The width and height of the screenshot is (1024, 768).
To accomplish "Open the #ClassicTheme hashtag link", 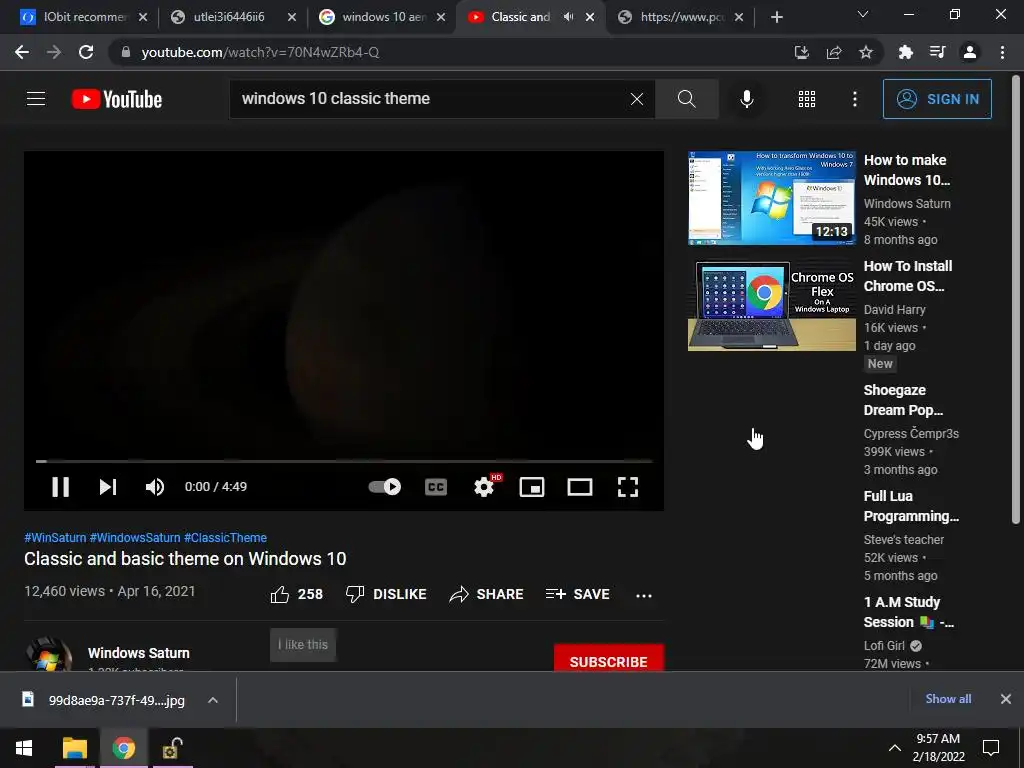I will pos(225,537).
